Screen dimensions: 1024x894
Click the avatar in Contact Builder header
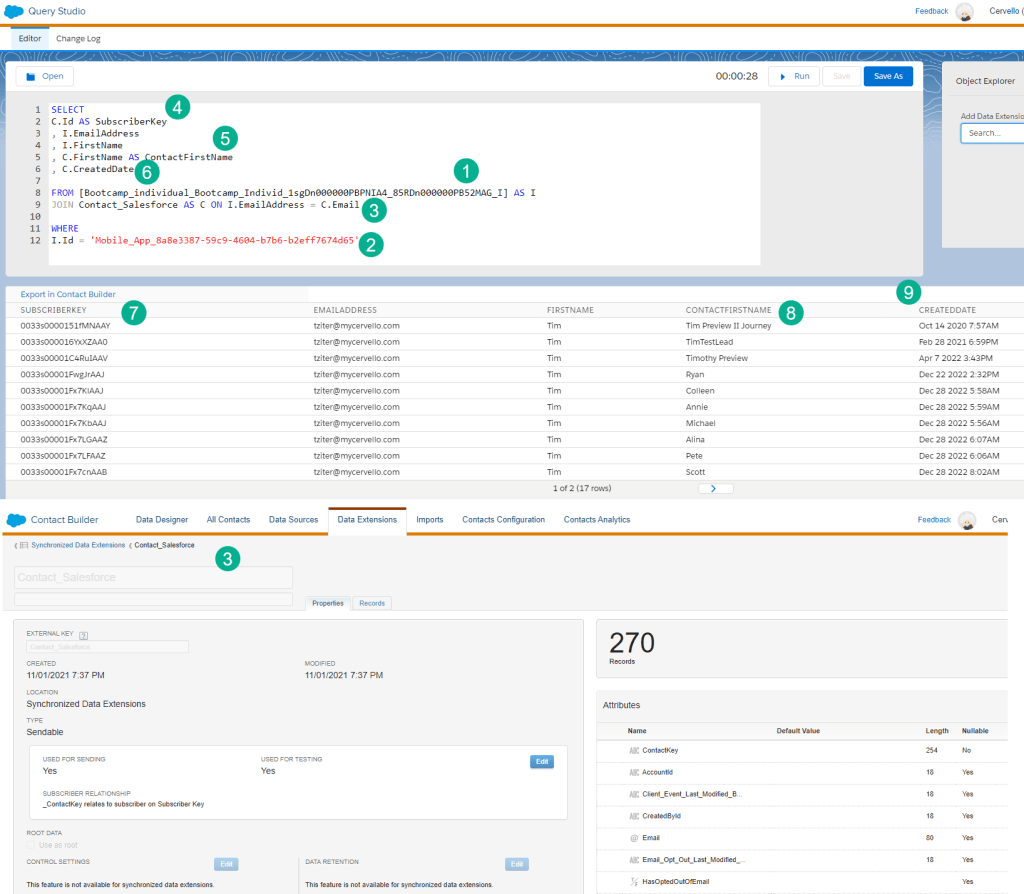pos(966,520)
